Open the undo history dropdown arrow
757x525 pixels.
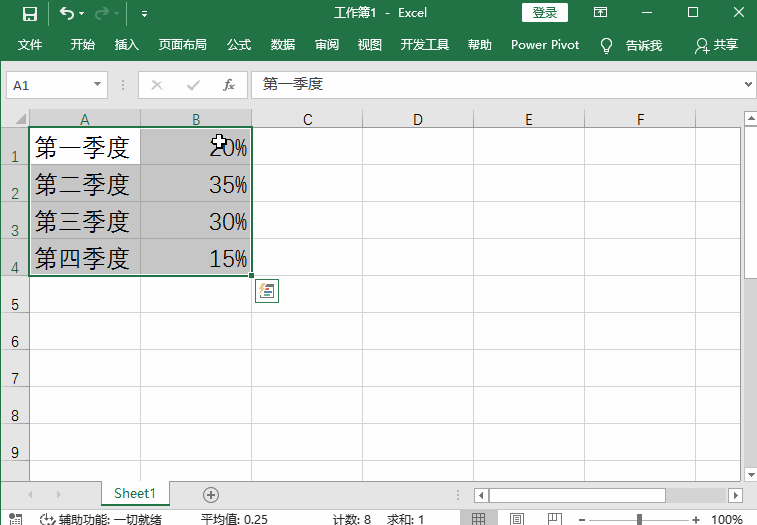point(81,14)
